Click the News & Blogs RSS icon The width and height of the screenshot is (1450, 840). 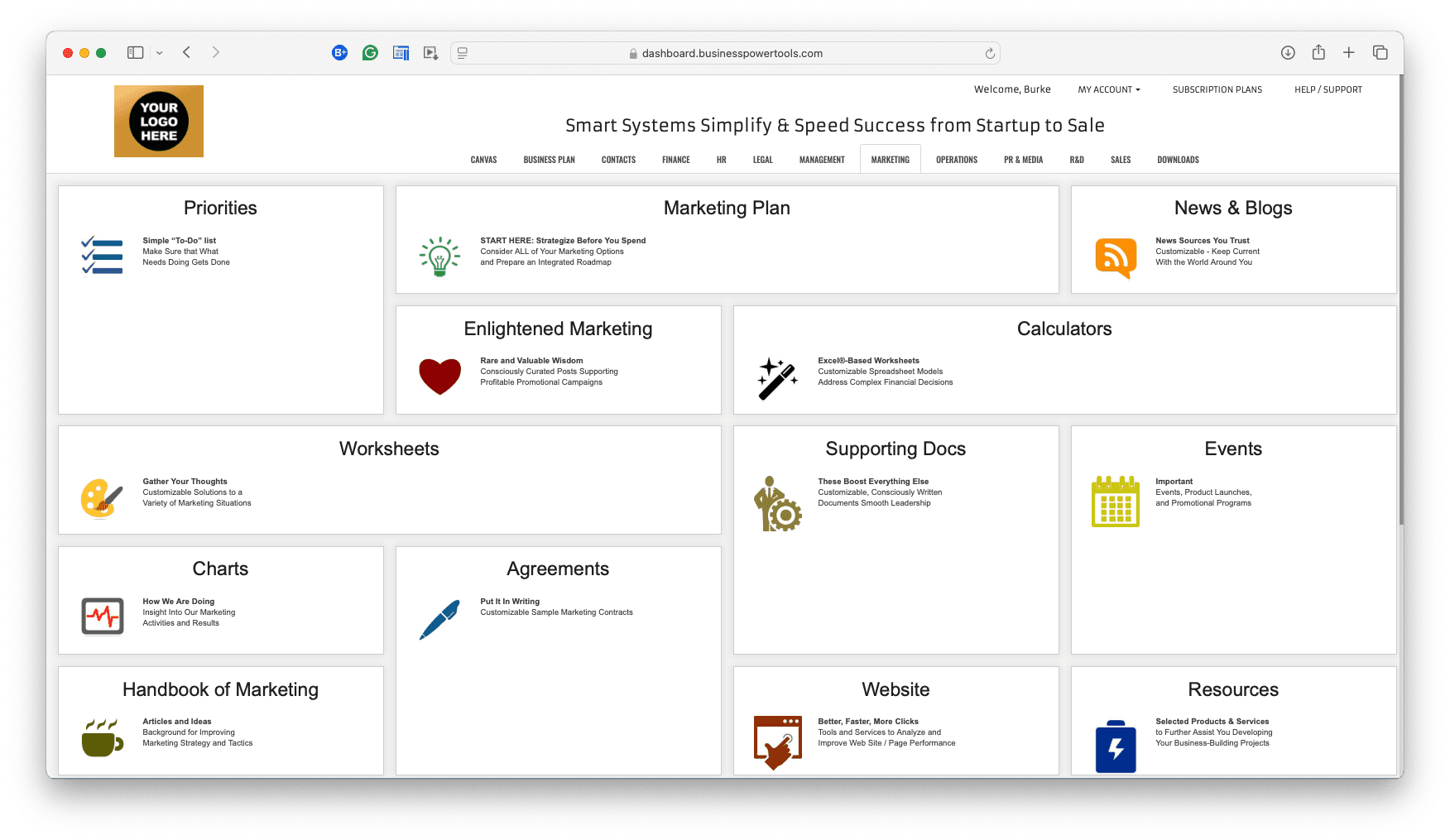1115,257
